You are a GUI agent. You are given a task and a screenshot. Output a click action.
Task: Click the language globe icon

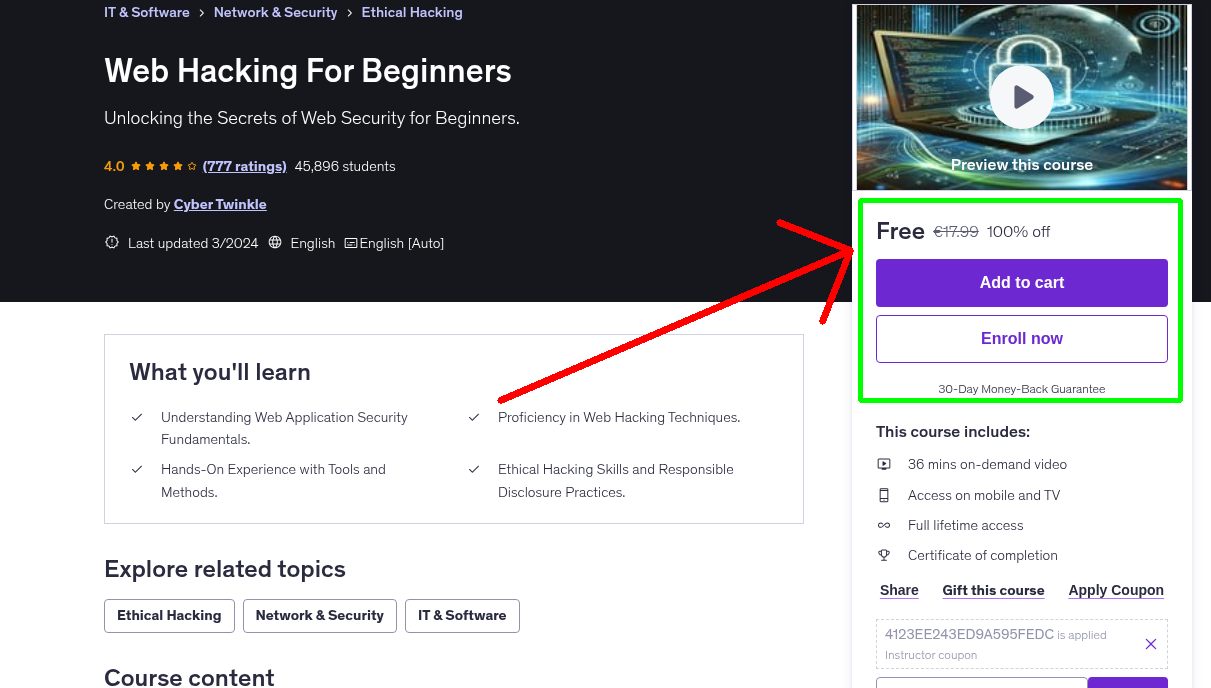click(274, 242)
